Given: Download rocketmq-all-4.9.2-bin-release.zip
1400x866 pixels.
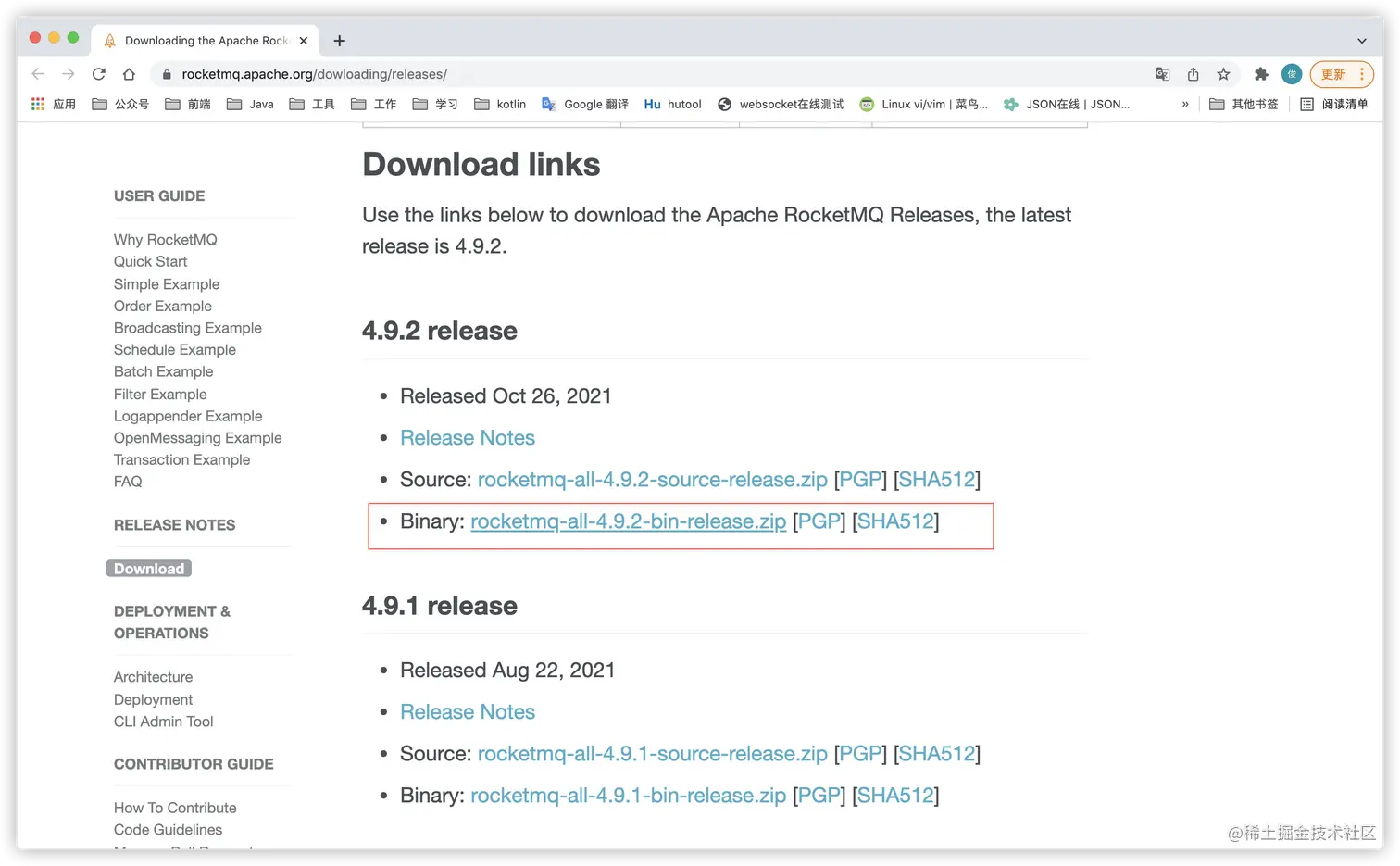Looking at the screenshot, I should coord(629,521).
